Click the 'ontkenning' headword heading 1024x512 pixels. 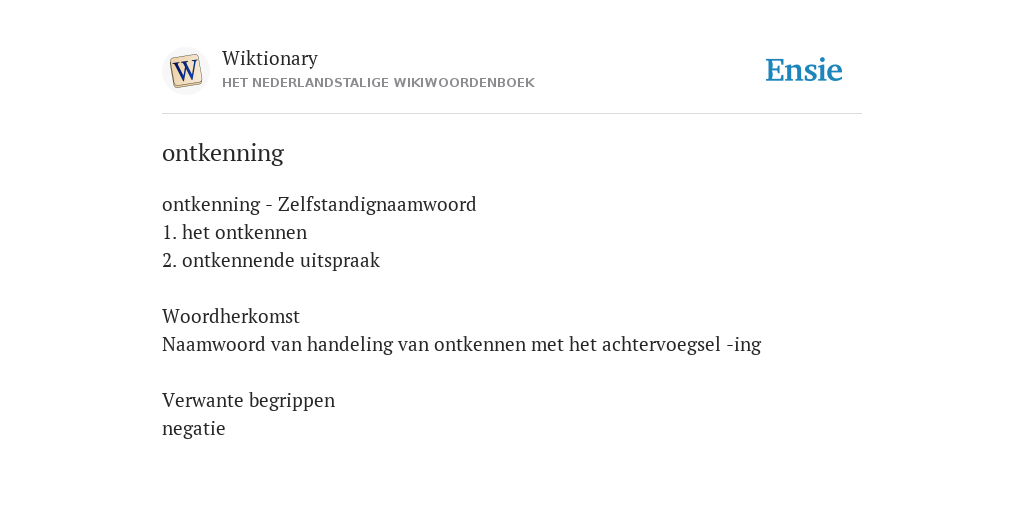[x=223, y=153]
